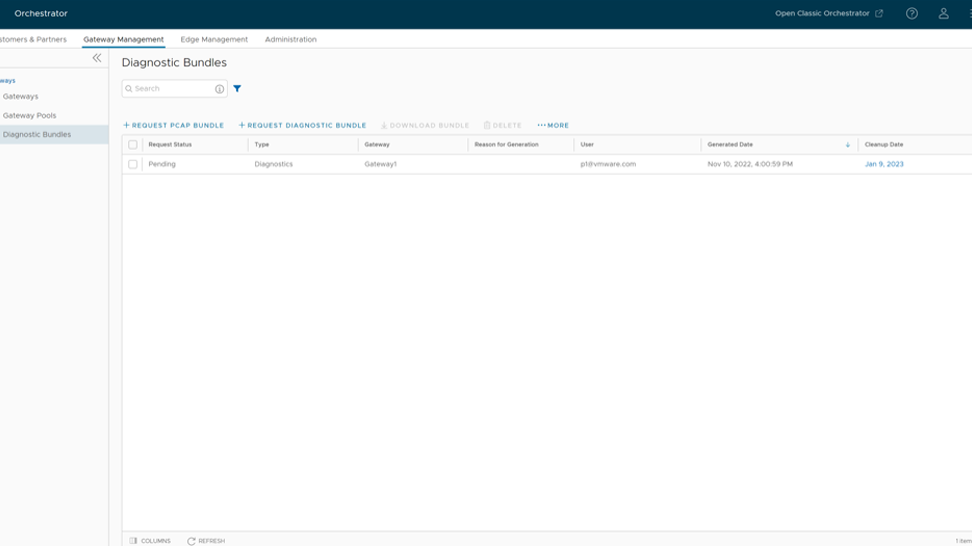Click the Delete button
Viewport: 972px width, 546px height.
coord(503,125)
